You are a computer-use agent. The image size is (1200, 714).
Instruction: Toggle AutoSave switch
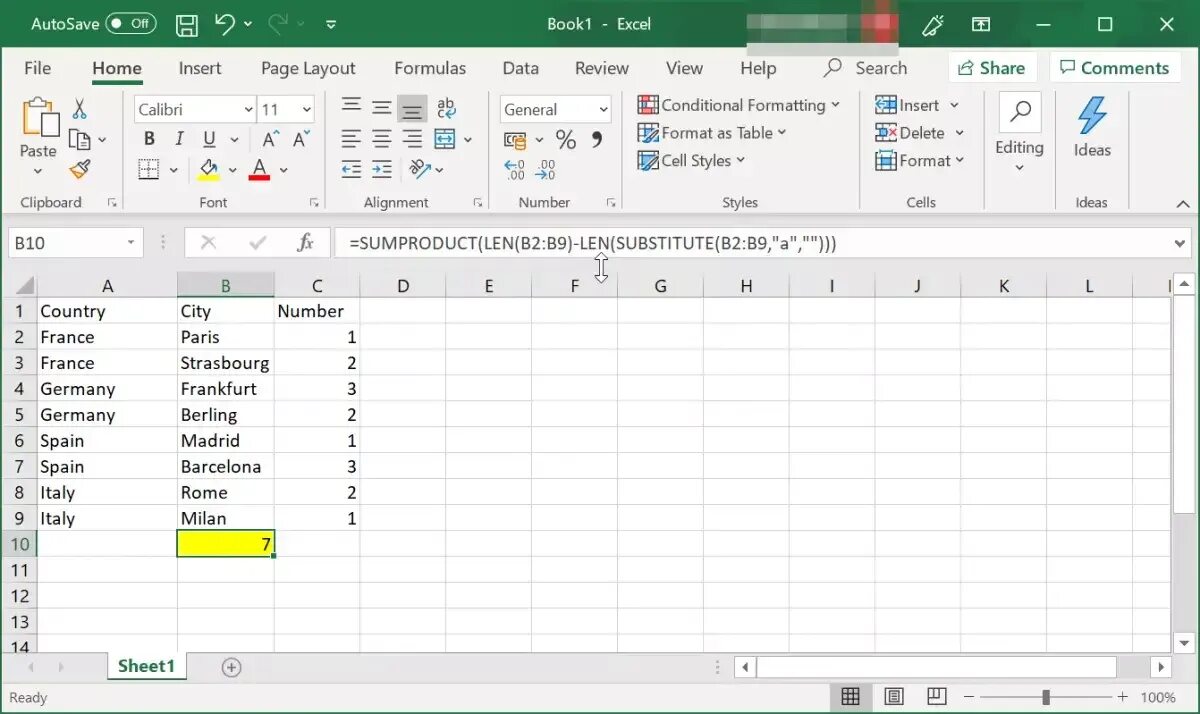[x=131, y=23]
